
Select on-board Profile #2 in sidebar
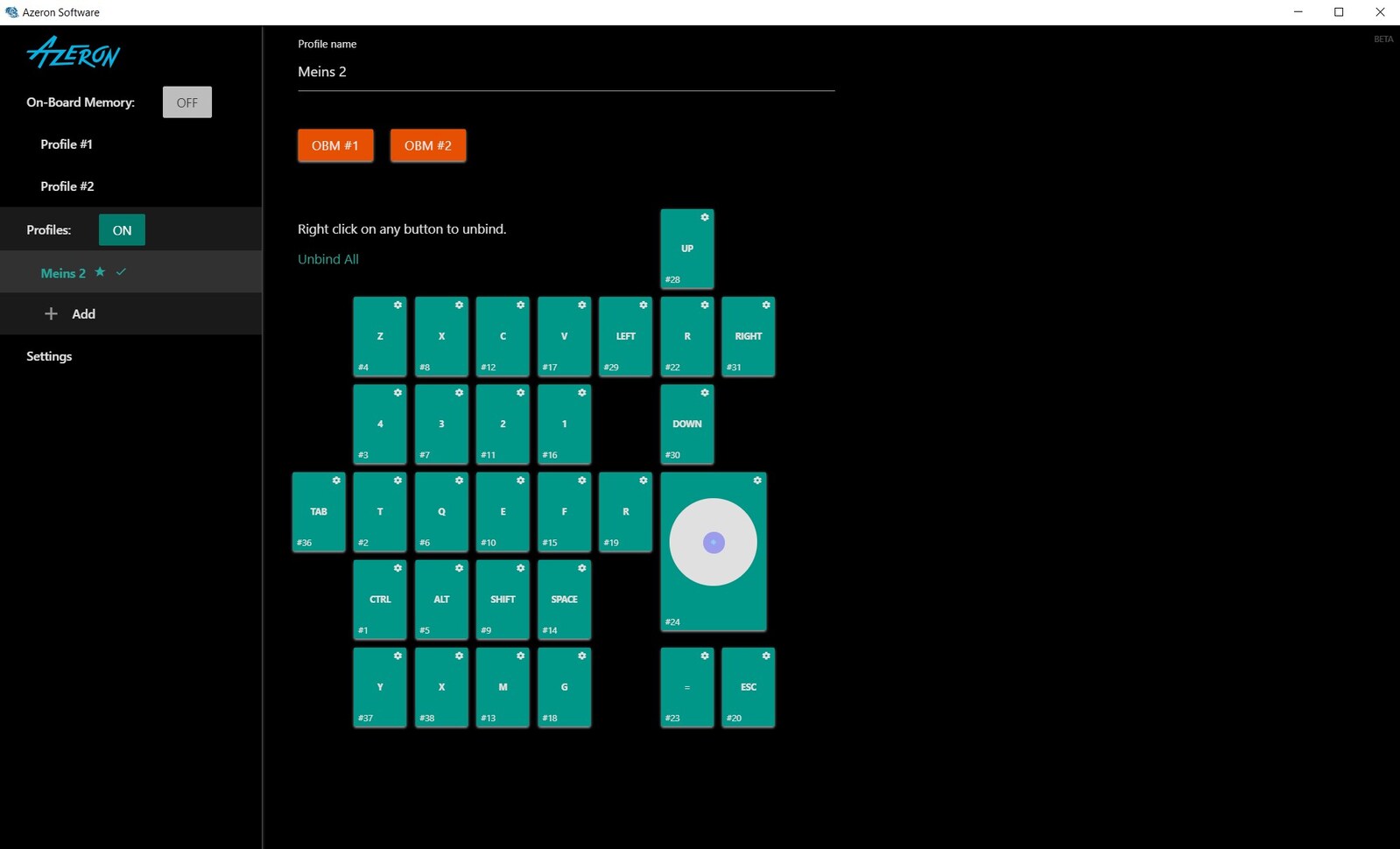coord(67,186)
